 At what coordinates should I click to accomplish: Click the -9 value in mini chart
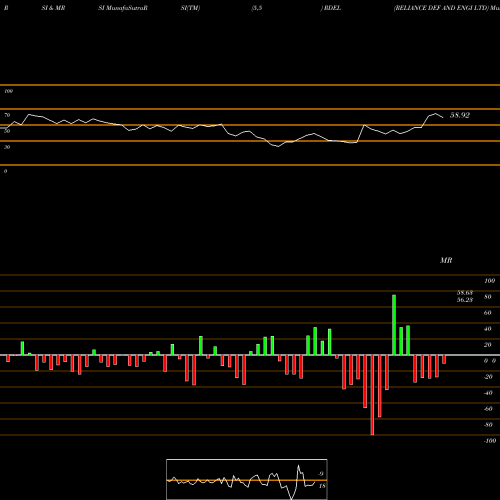[320, 474]
